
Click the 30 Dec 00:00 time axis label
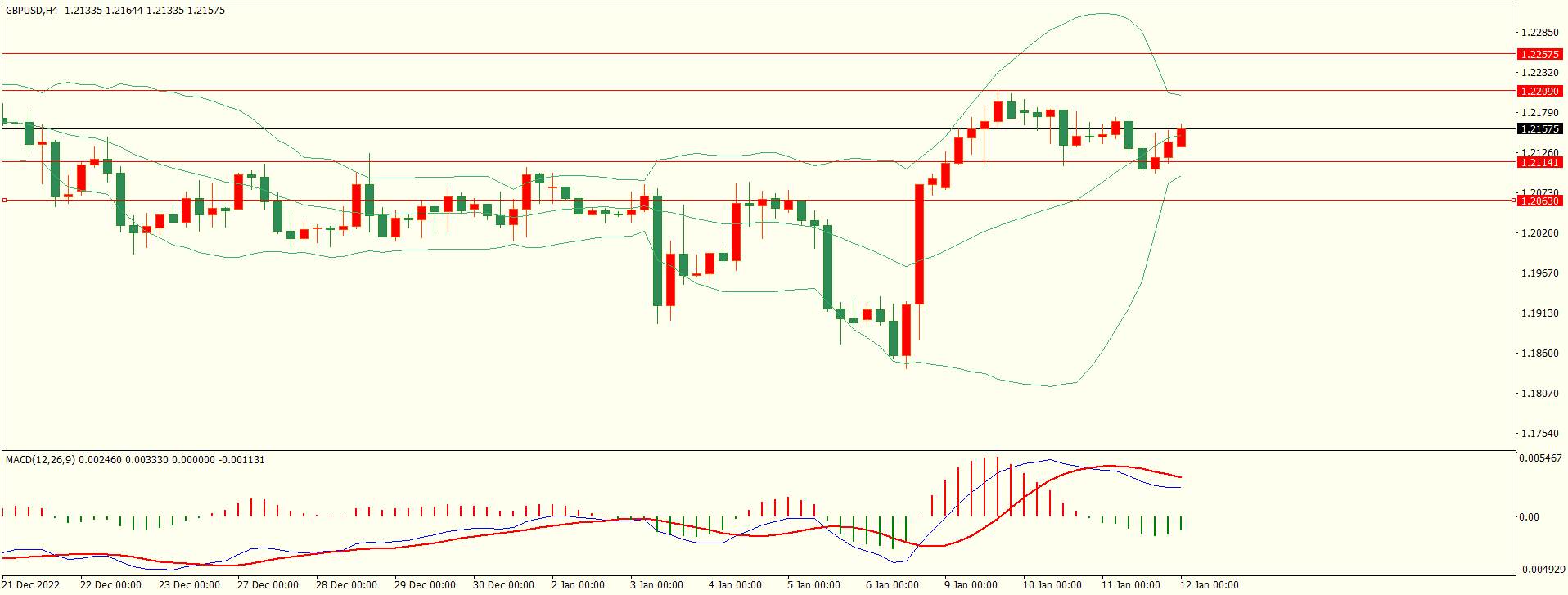[503, 584]
